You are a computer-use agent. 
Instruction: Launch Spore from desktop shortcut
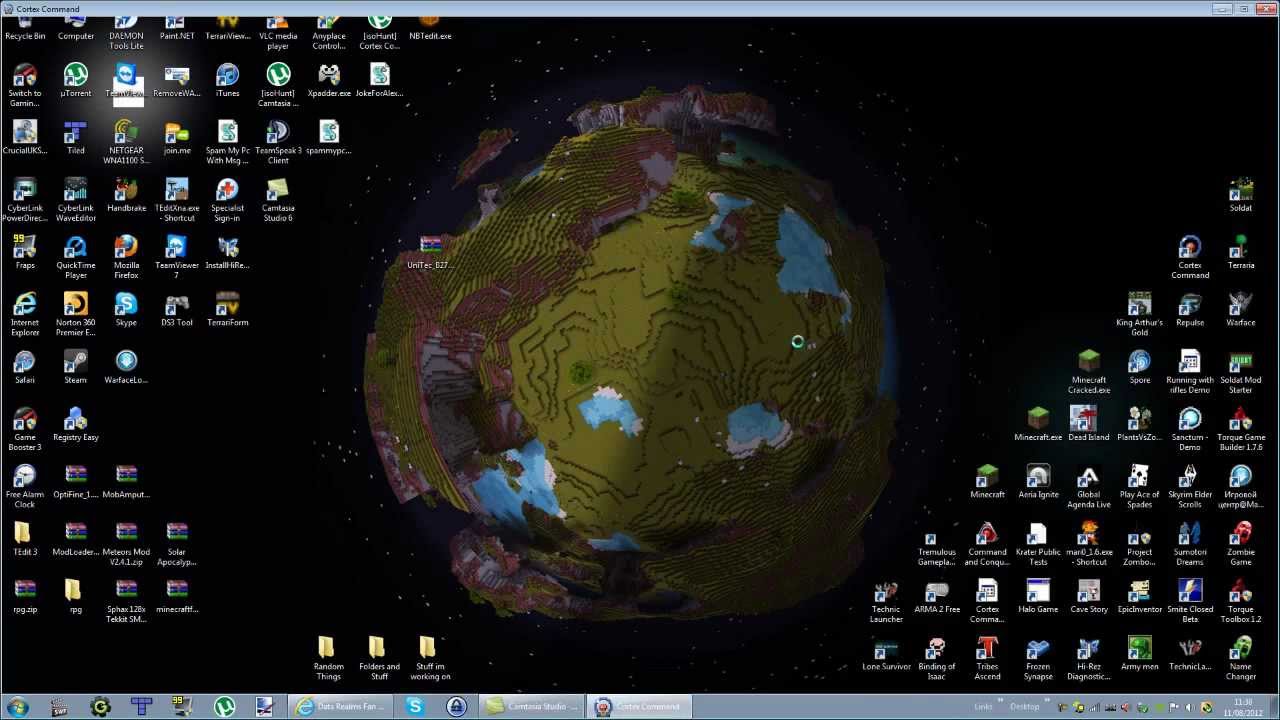(x=1140, y=366)
